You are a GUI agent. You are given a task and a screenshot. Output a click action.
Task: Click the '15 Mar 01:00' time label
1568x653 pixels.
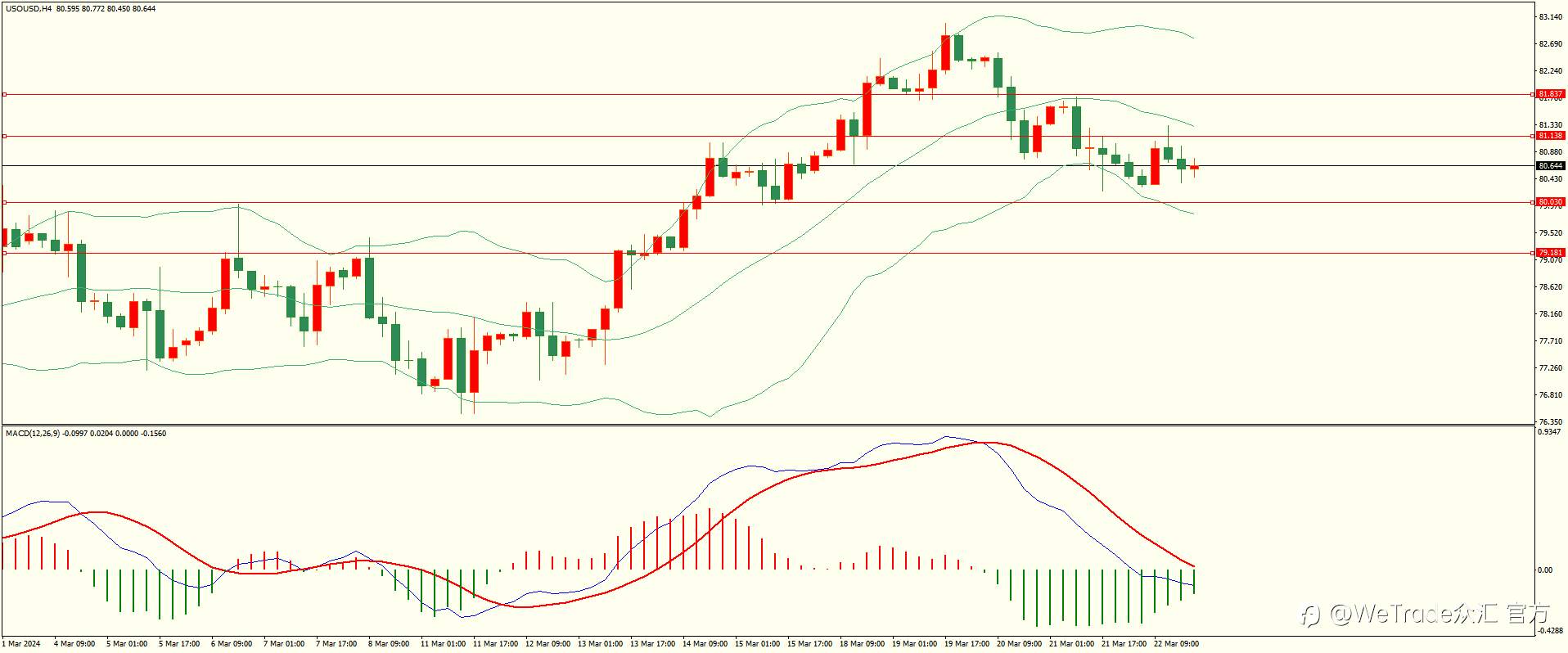click(757, 644)
